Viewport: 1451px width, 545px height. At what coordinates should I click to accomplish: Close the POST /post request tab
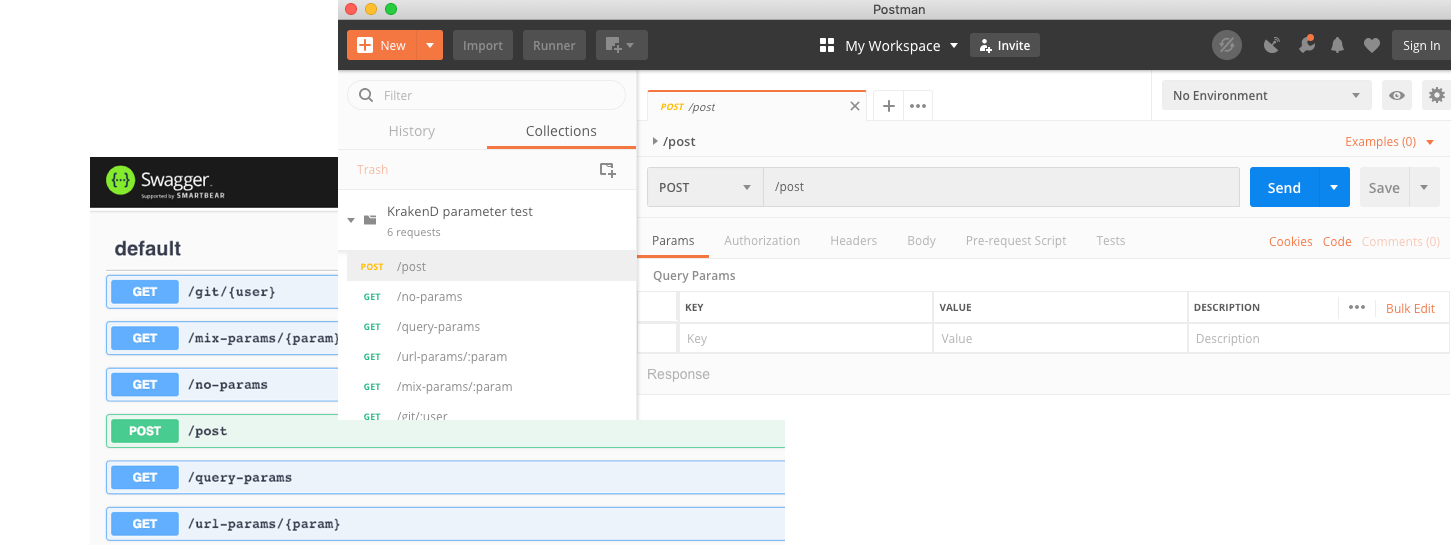point(855,106)
